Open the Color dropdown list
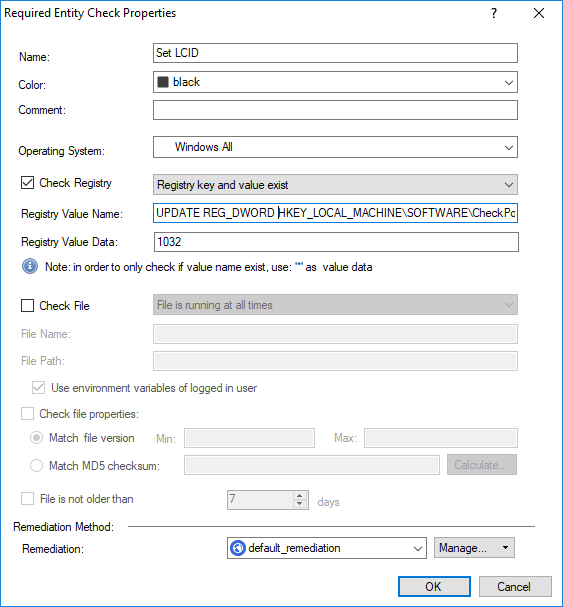The height and width of the screenshot is (607, 563). pyautogui.click(x=335, y=82)
